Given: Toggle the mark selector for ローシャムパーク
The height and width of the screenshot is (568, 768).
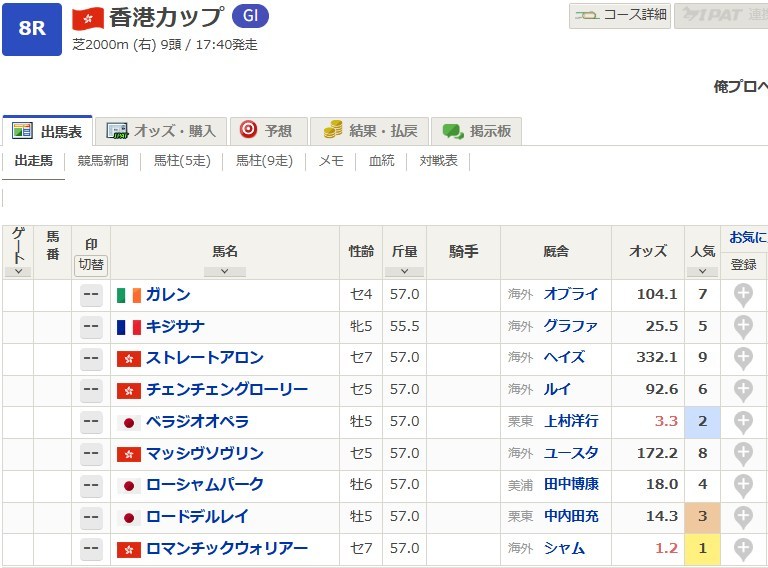Looking at the screenshot, I should 91,485.
